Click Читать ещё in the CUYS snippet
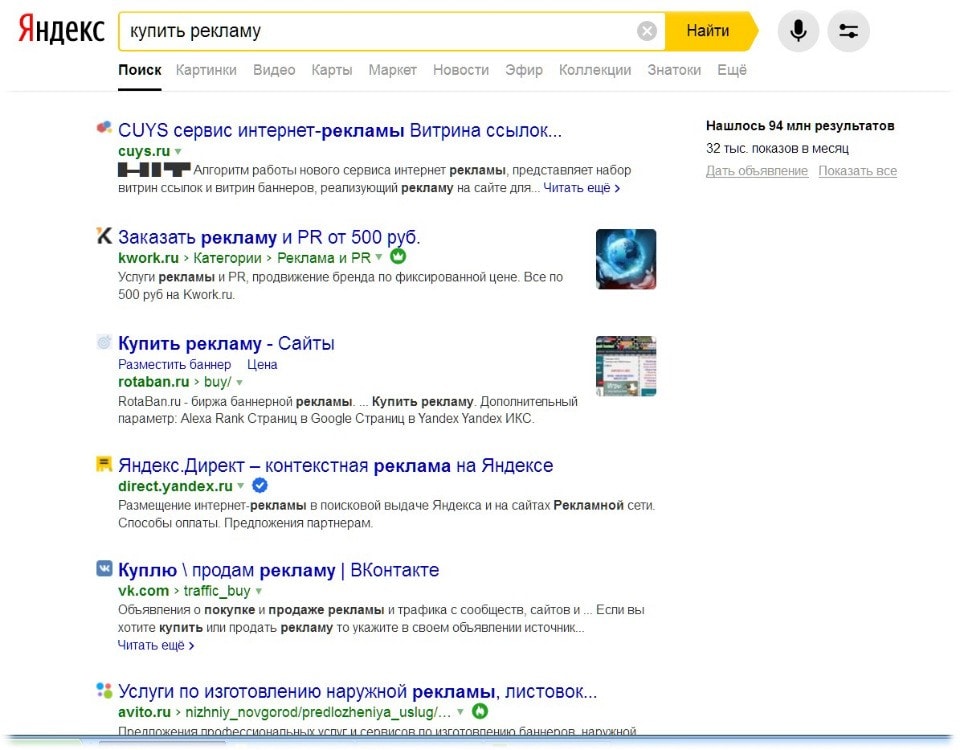Image resolution: width=960 pixels, height=750 pixels. [x=582, y=188]
